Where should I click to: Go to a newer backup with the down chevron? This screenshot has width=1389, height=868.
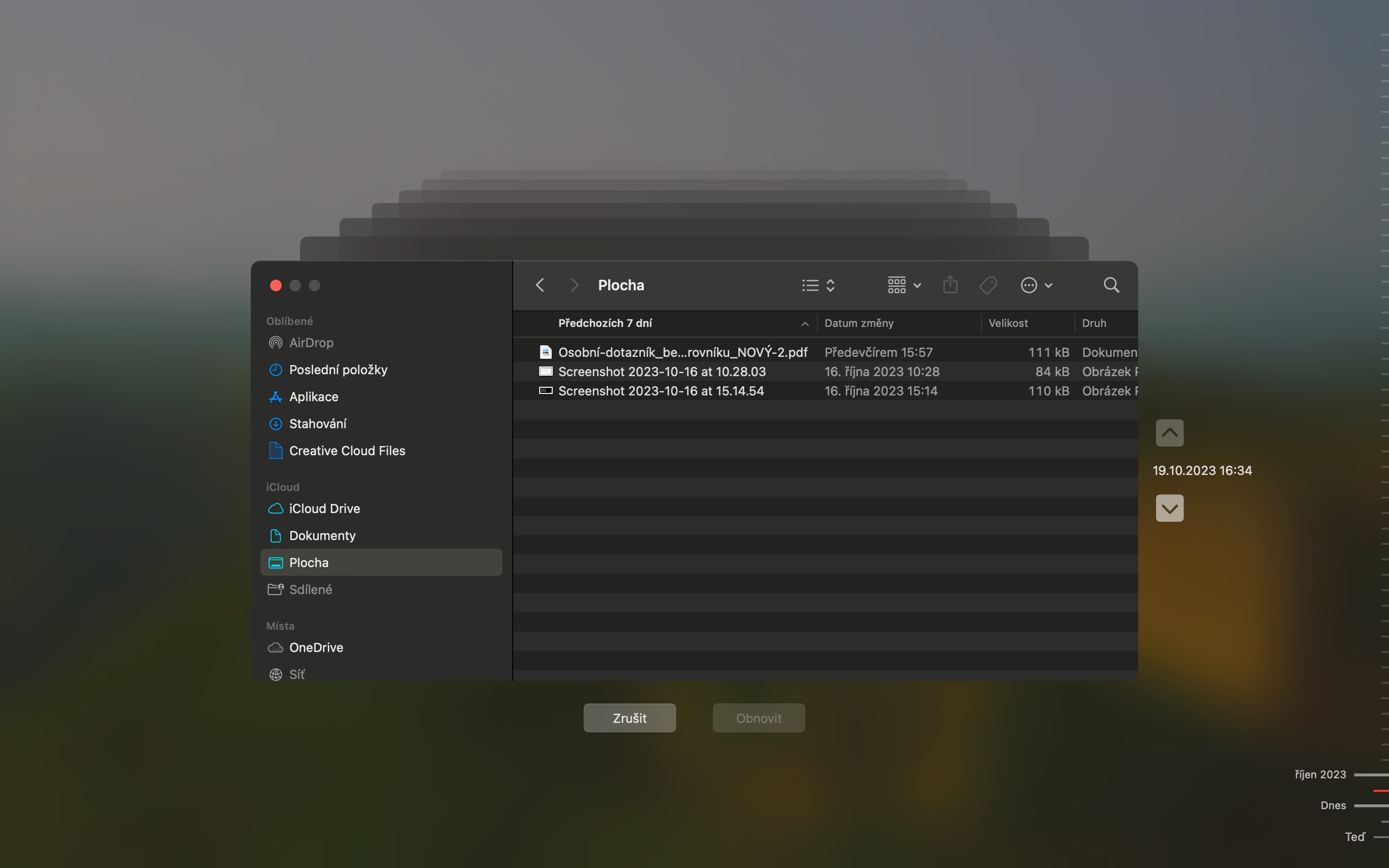(x=1169, y=507)
